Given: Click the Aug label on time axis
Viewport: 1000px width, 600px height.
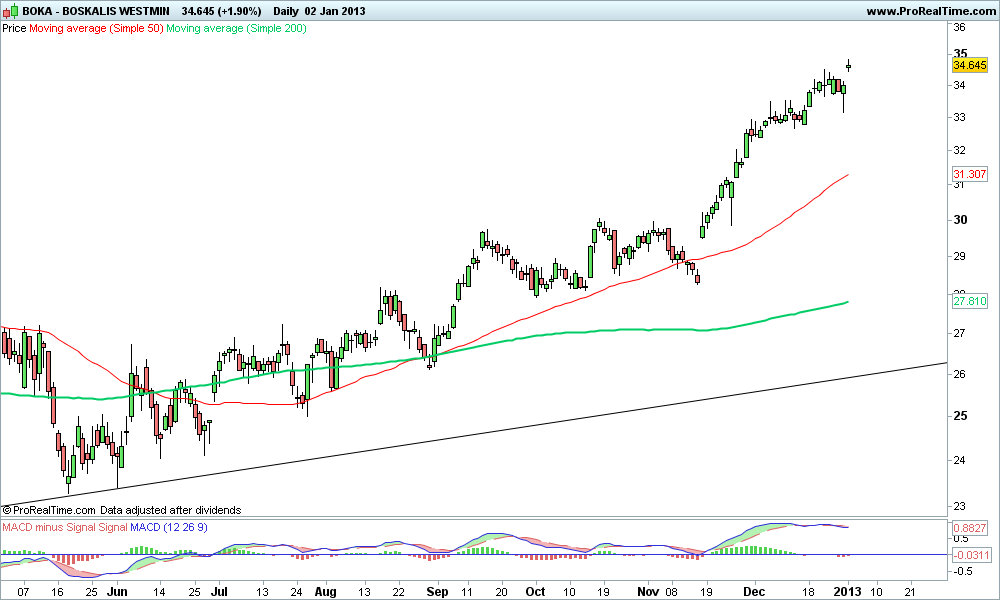Looking at the screenshot, I should [x=325, y=592].
